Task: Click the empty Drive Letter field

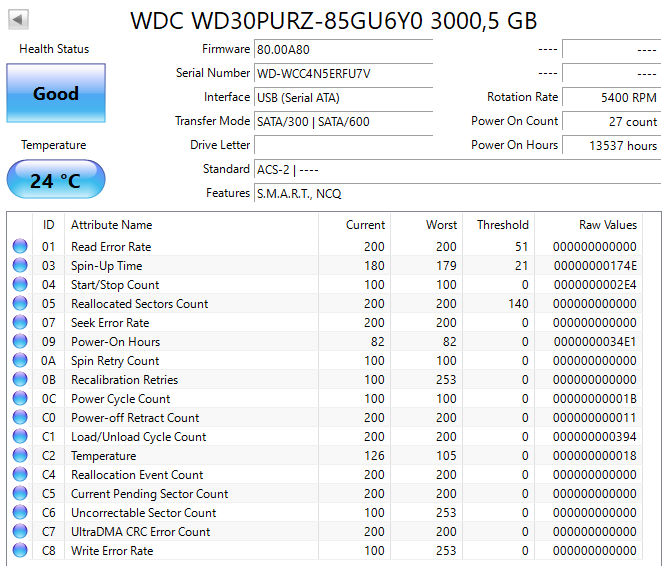Action: [x=343, y=145]
